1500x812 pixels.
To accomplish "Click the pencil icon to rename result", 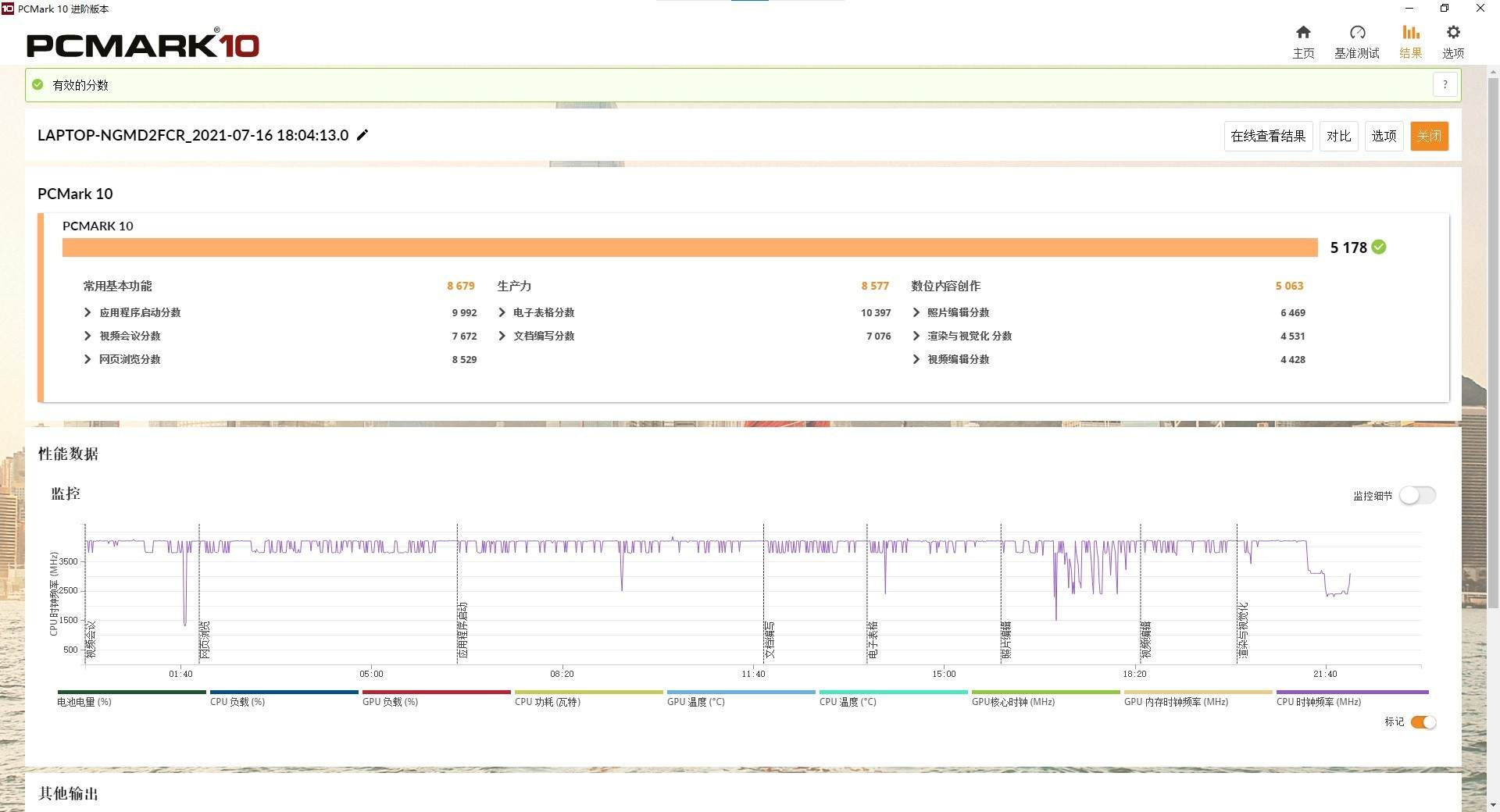I will (362, 135).
